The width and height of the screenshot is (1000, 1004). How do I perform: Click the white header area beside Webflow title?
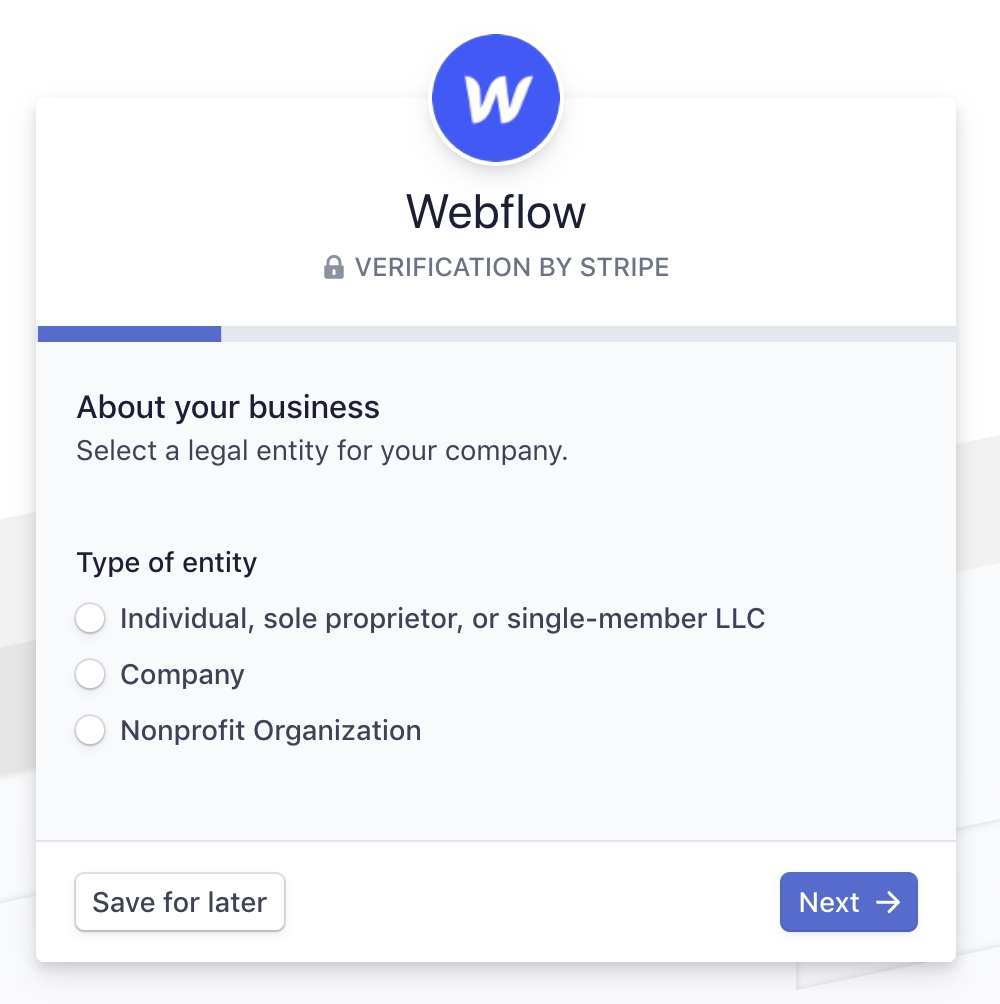point(780,212)
